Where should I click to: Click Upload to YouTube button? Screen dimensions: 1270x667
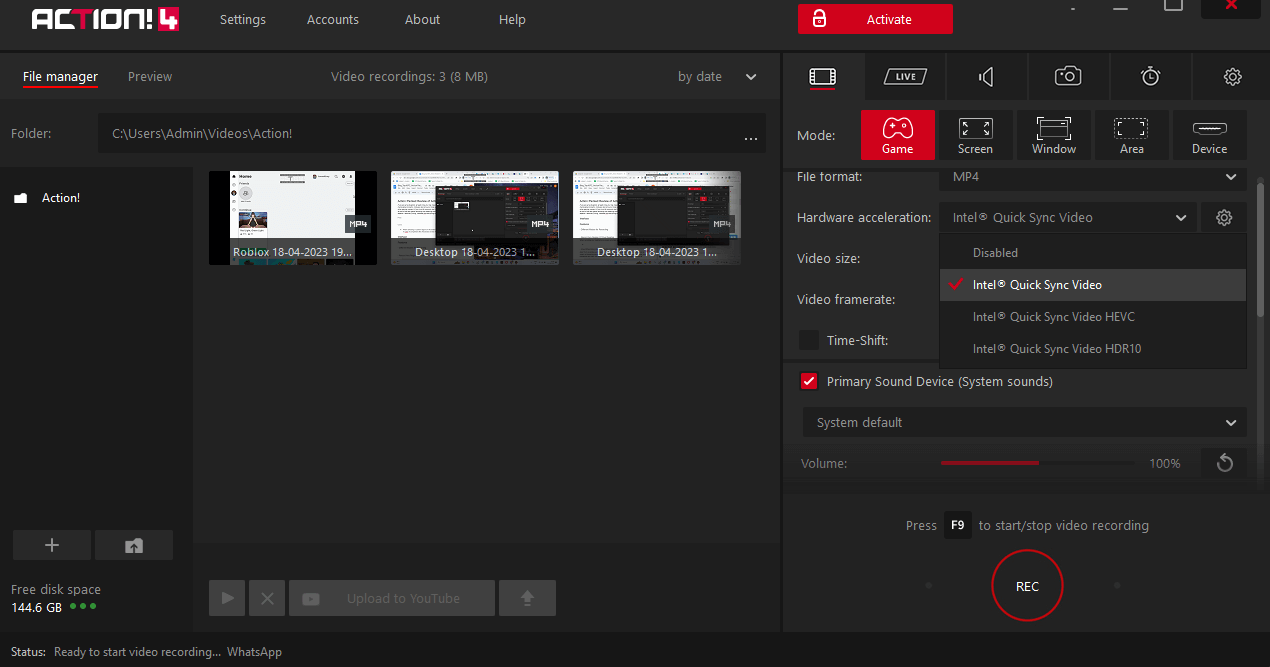(x=392, y=598)
